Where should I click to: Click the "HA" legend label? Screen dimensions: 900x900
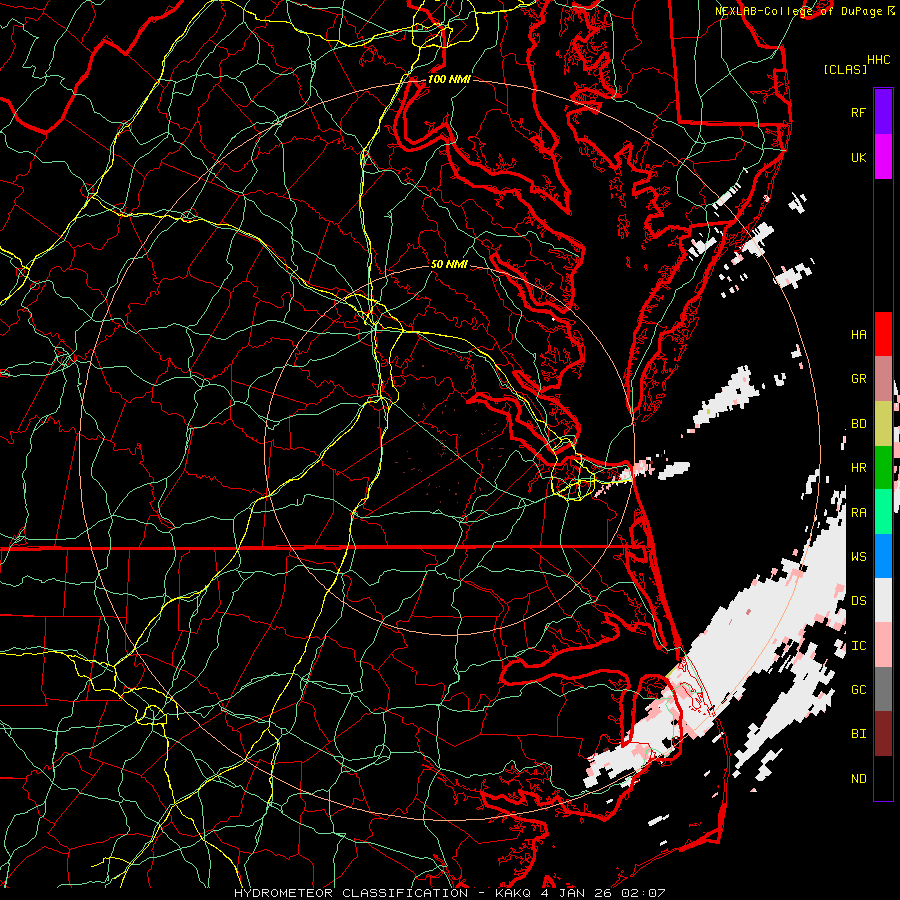pyautogui.click(x=859, y=335)
